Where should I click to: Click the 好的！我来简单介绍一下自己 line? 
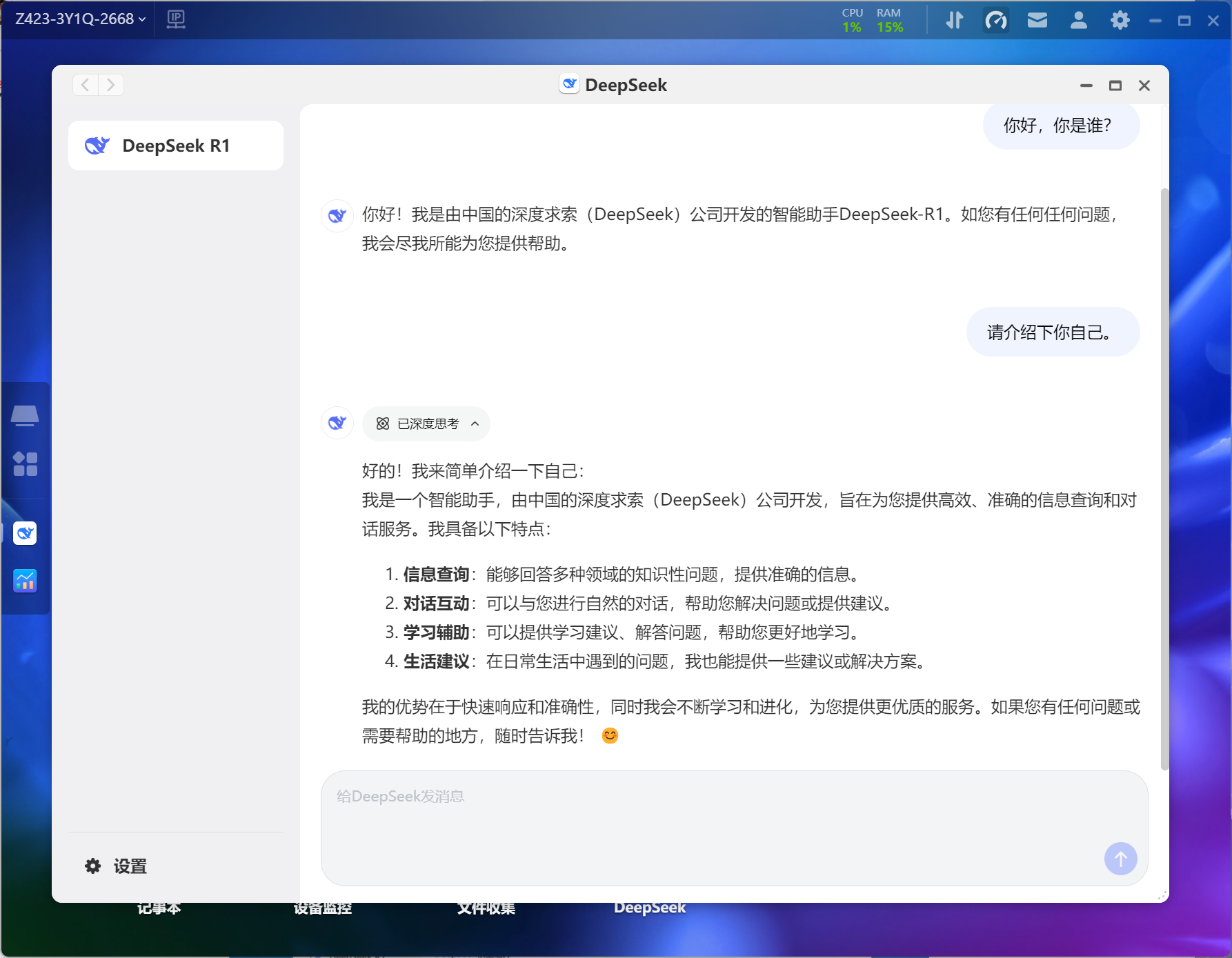pos(473,471)
